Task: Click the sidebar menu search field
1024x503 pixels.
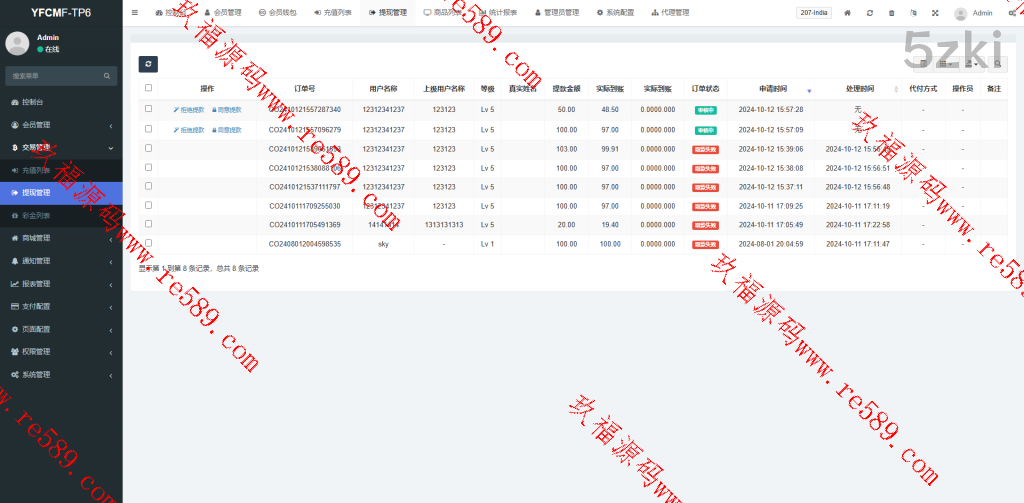Action: coord(55,76)
